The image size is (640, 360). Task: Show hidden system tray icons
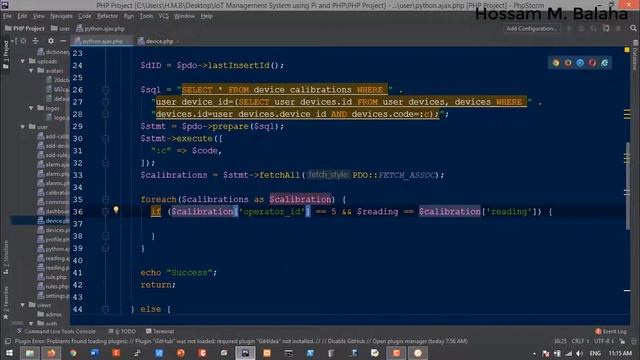[x=534, y=353]
